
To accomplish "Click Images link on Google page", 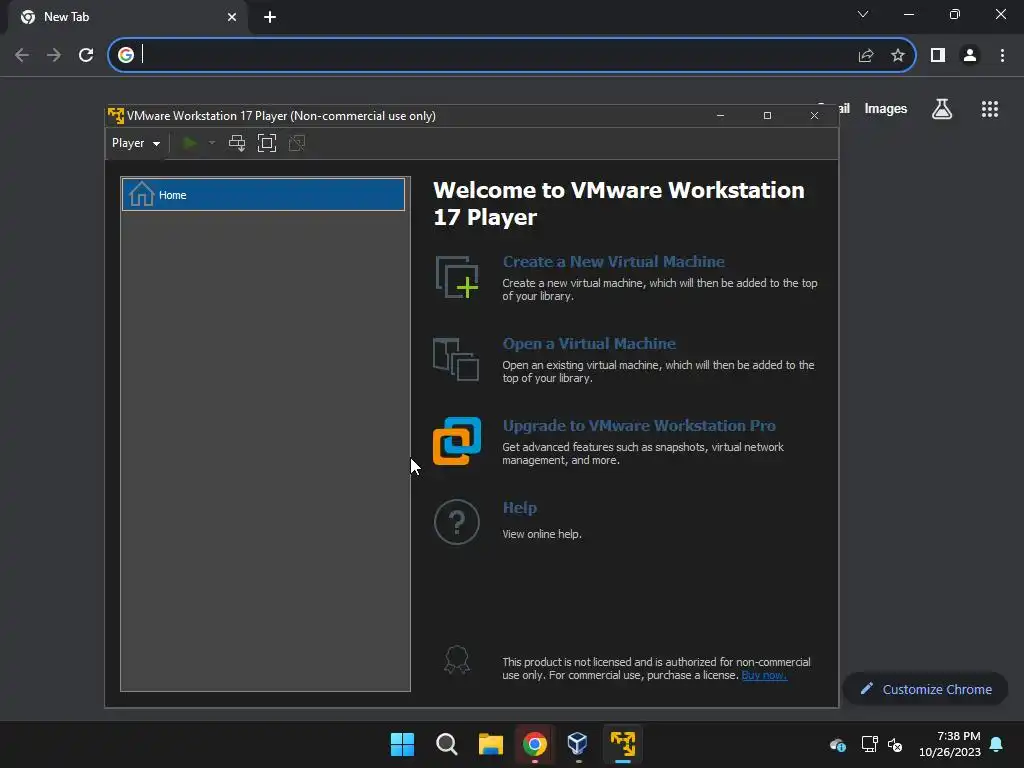I will click(886, 109).
